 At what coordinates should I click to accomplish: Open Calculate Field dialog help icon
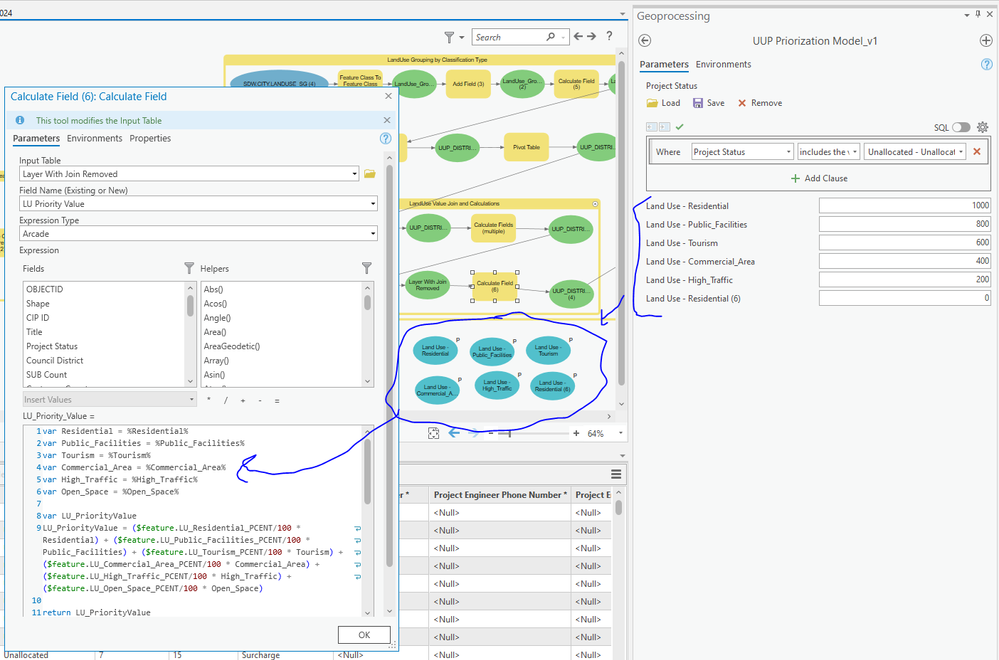385,138
